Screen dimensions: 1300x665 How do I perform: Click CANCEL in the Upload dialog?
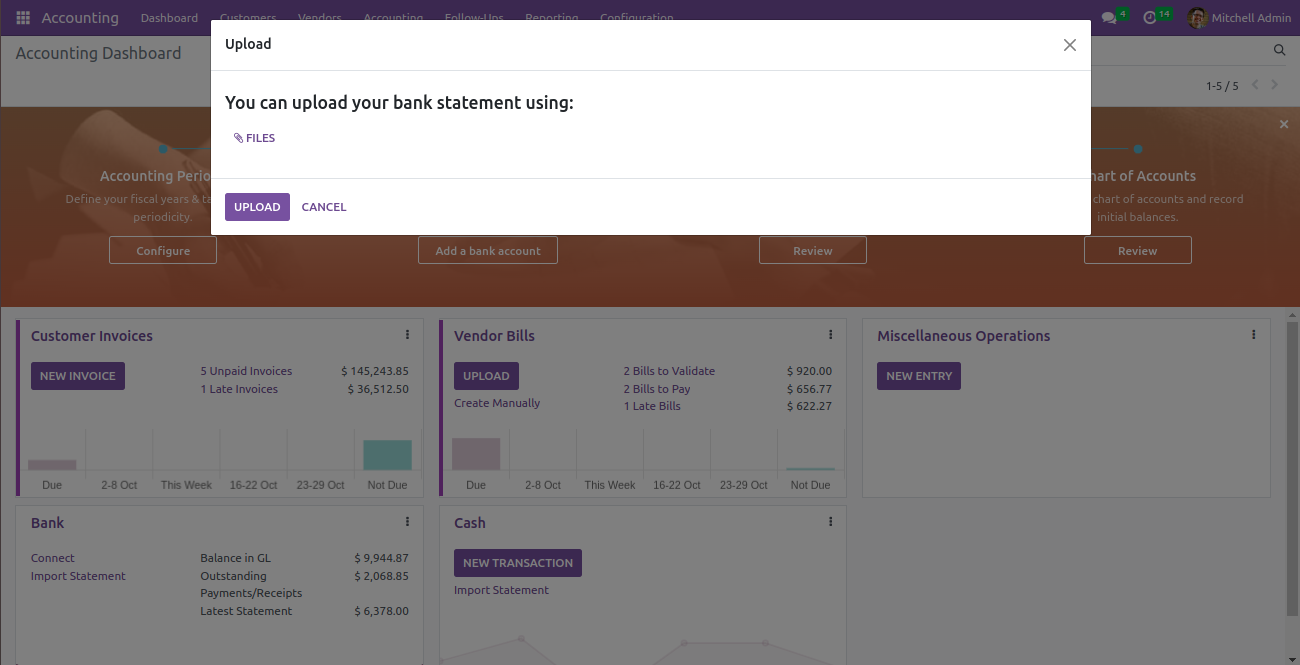[324, 207]
